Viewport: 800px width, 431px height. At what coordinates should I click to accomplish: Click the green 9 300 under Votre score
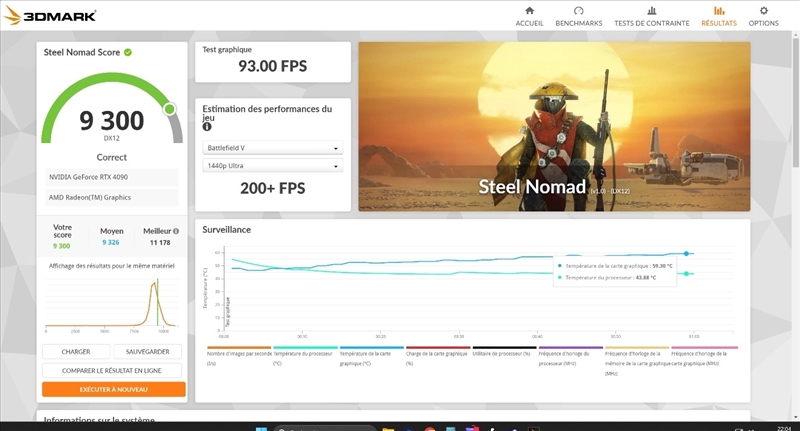[62, 246]
